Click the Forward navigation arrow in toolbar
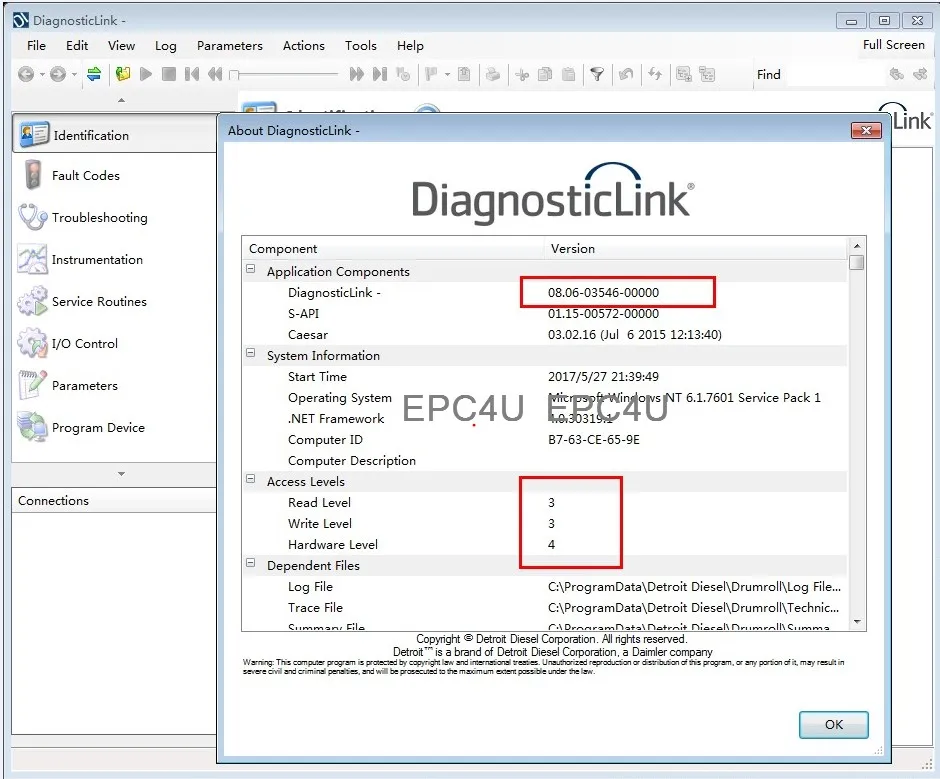The width and height of the screenshot is (940, 779). (58, 74)
